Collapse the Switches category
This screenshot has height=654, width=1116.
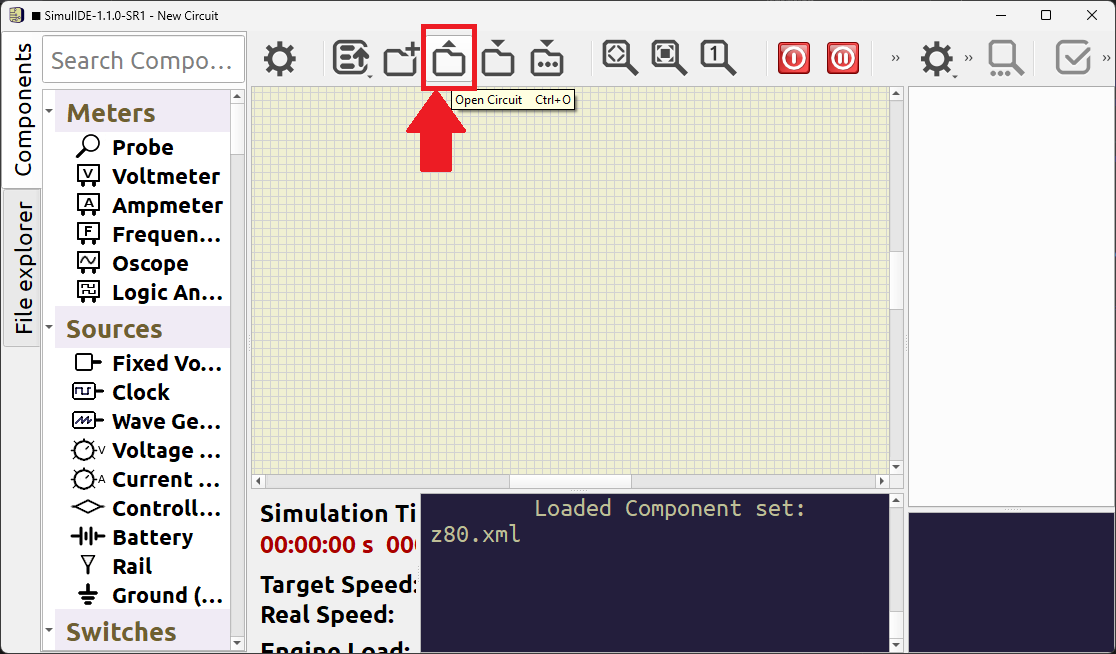pos(50,631)
